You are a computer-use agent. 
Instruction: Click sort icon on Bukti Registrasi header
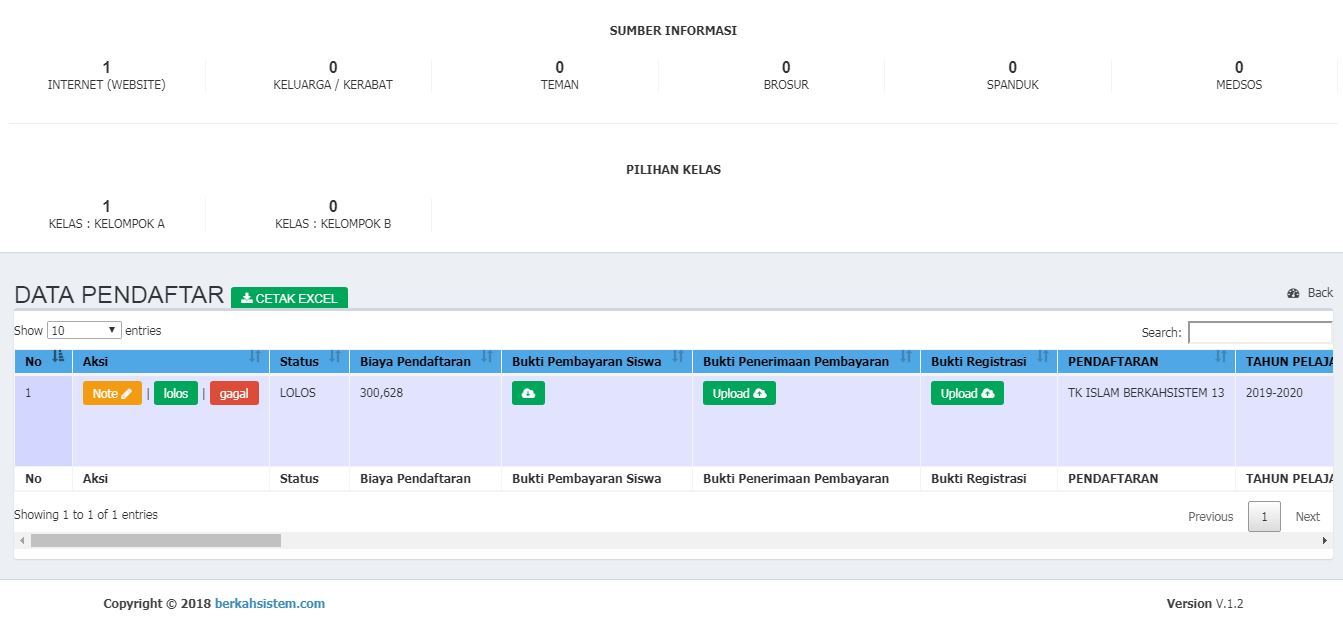pyautogui.click(x=1043, y=358)
